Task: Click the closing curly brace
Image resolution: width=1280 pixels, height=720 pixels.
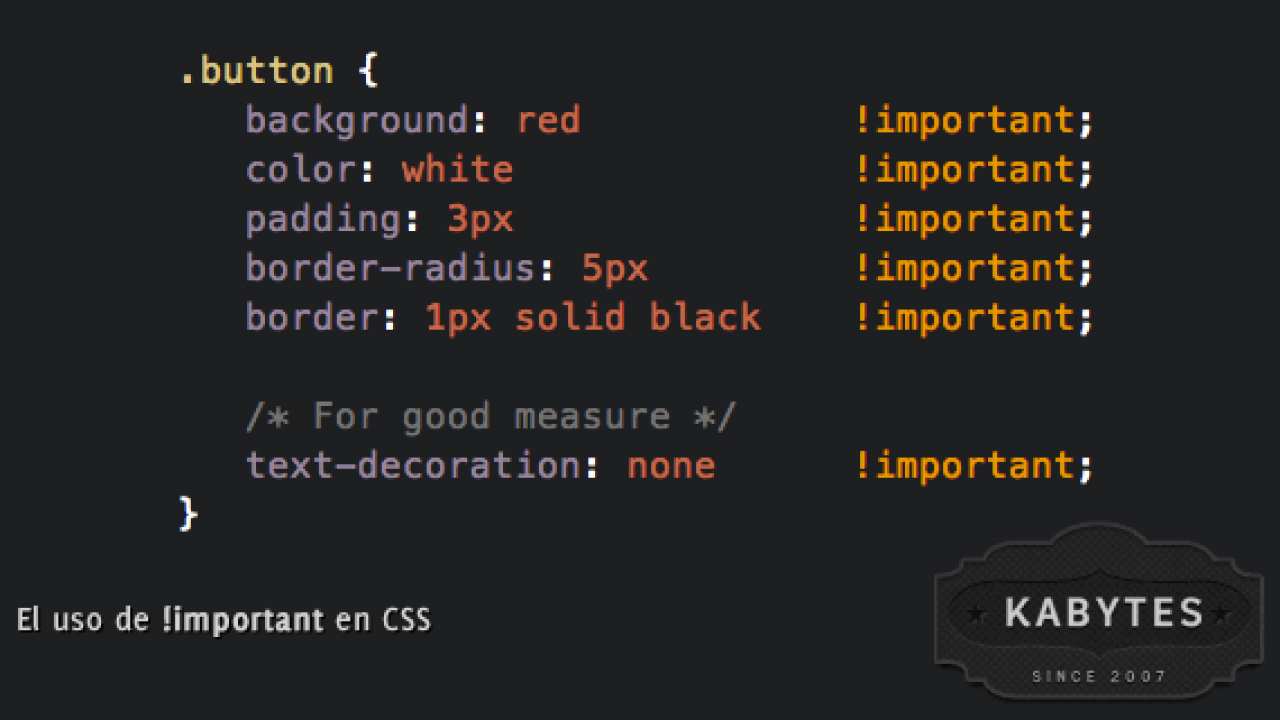Action: click(x=188, y=514)
